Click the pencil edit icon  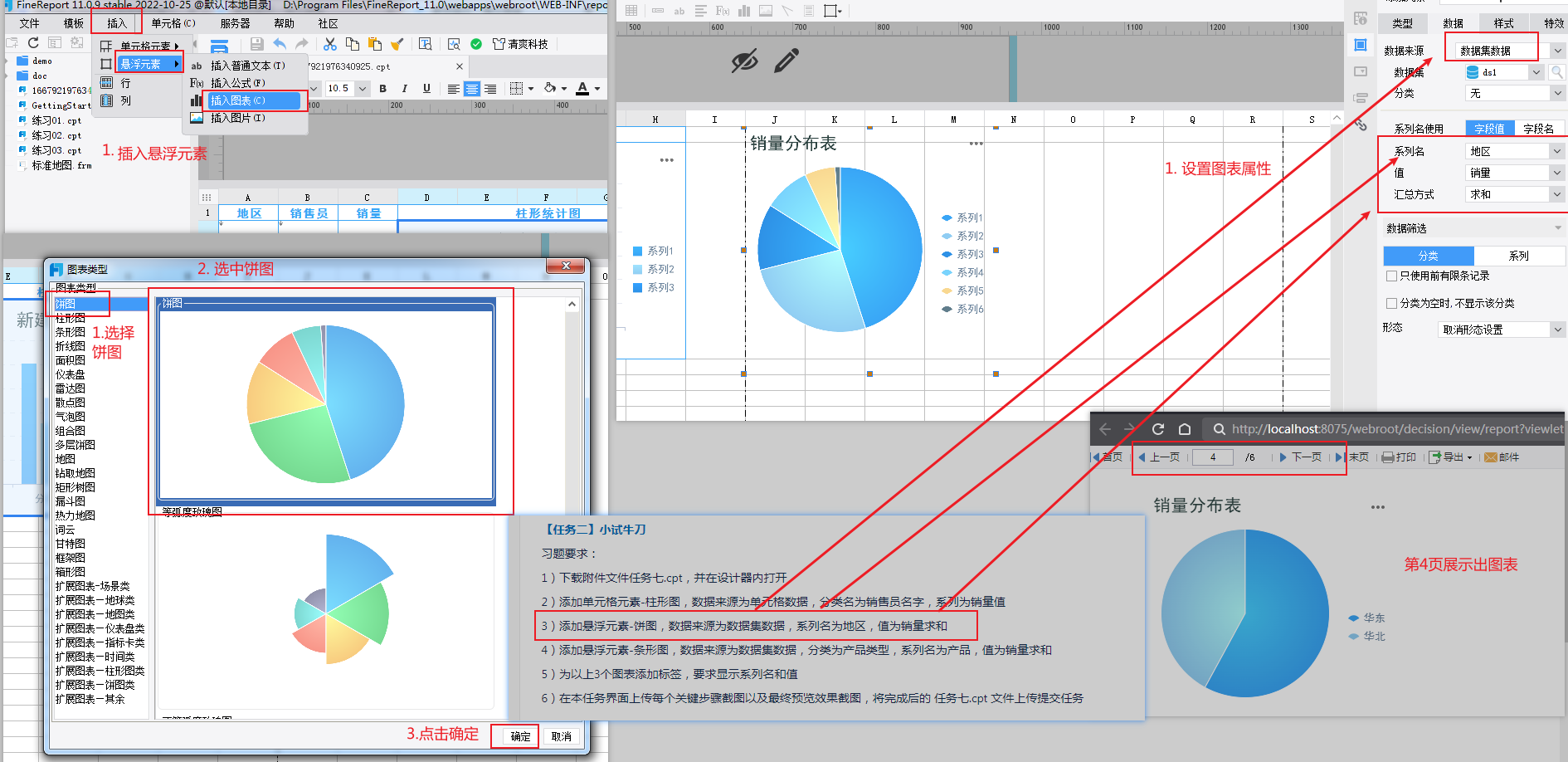pyautogui.click(x=786, y=61)
